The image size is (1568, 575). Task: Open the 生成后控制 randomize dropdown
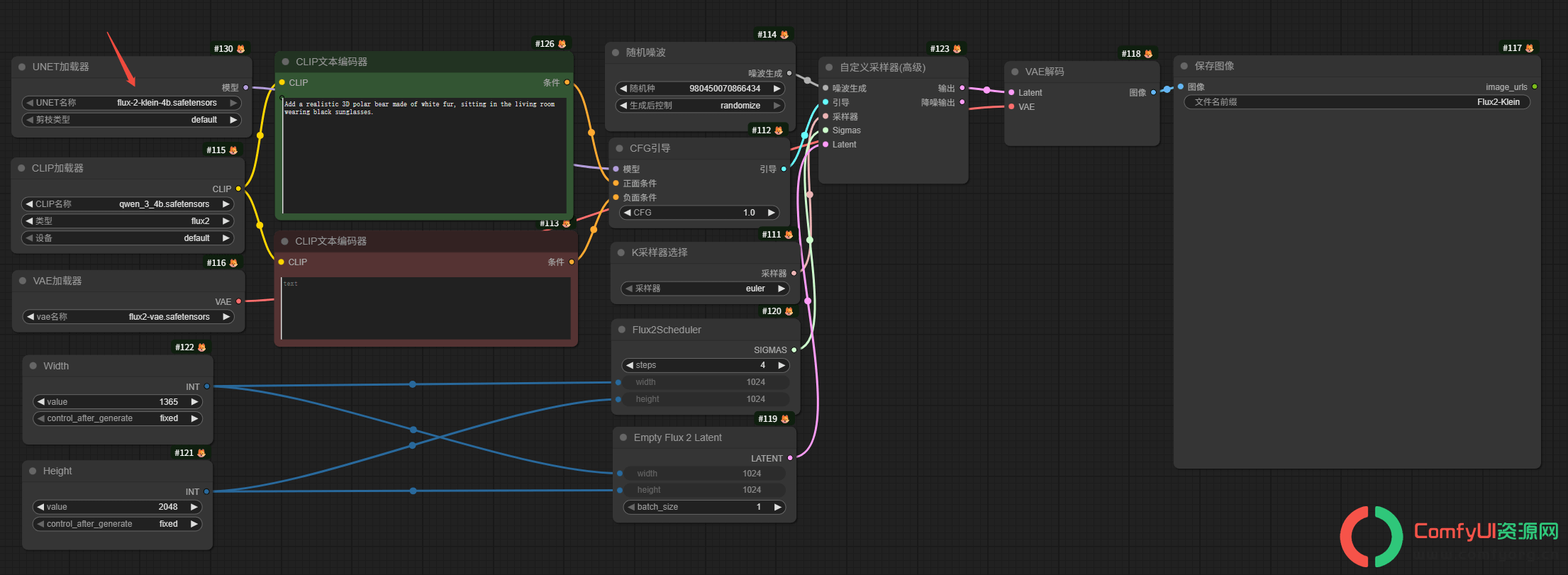pyautogui.click(x=701, y=106)
